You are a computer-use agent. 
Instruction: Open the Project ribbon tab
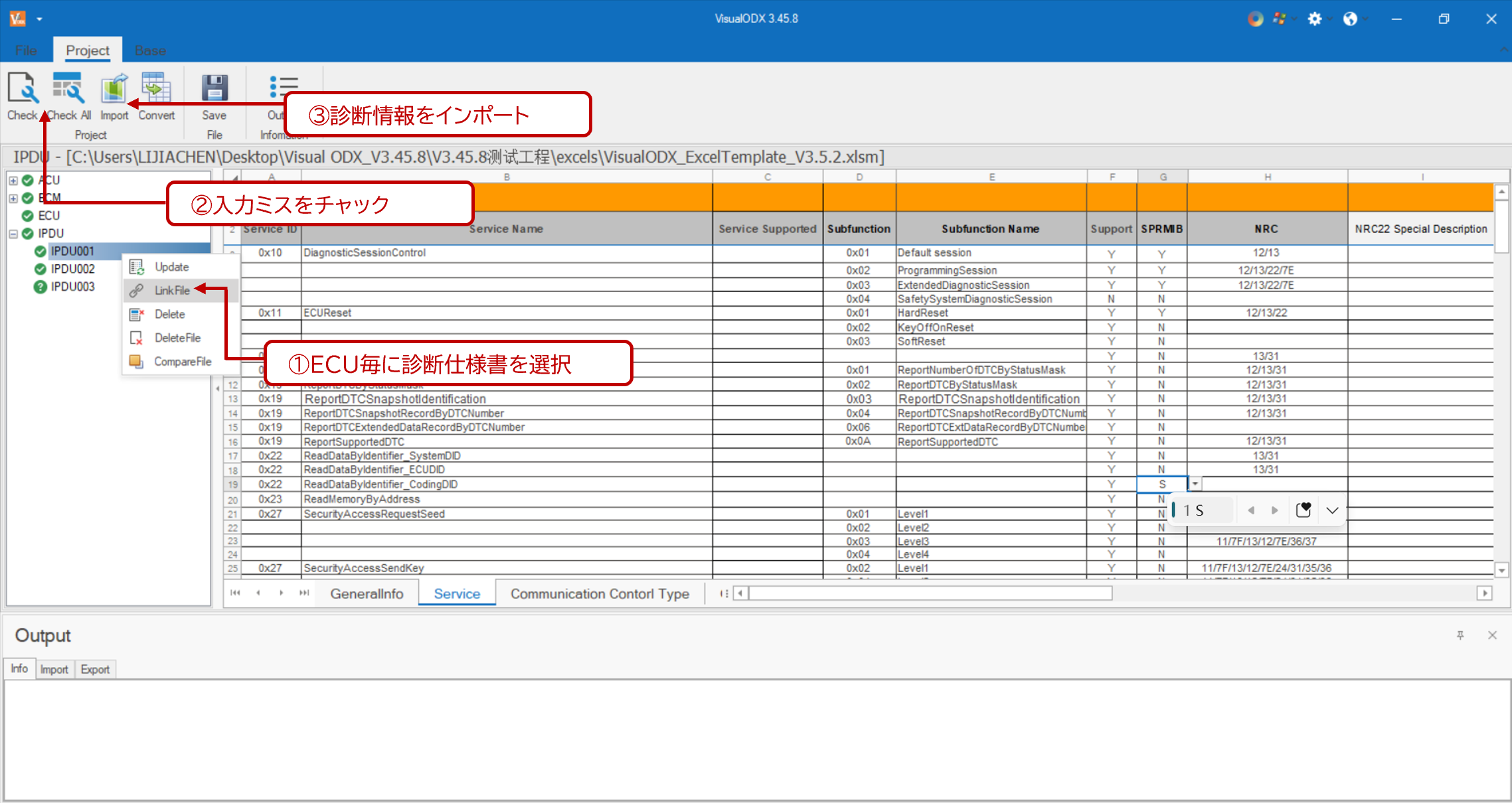tap(87, 50)
